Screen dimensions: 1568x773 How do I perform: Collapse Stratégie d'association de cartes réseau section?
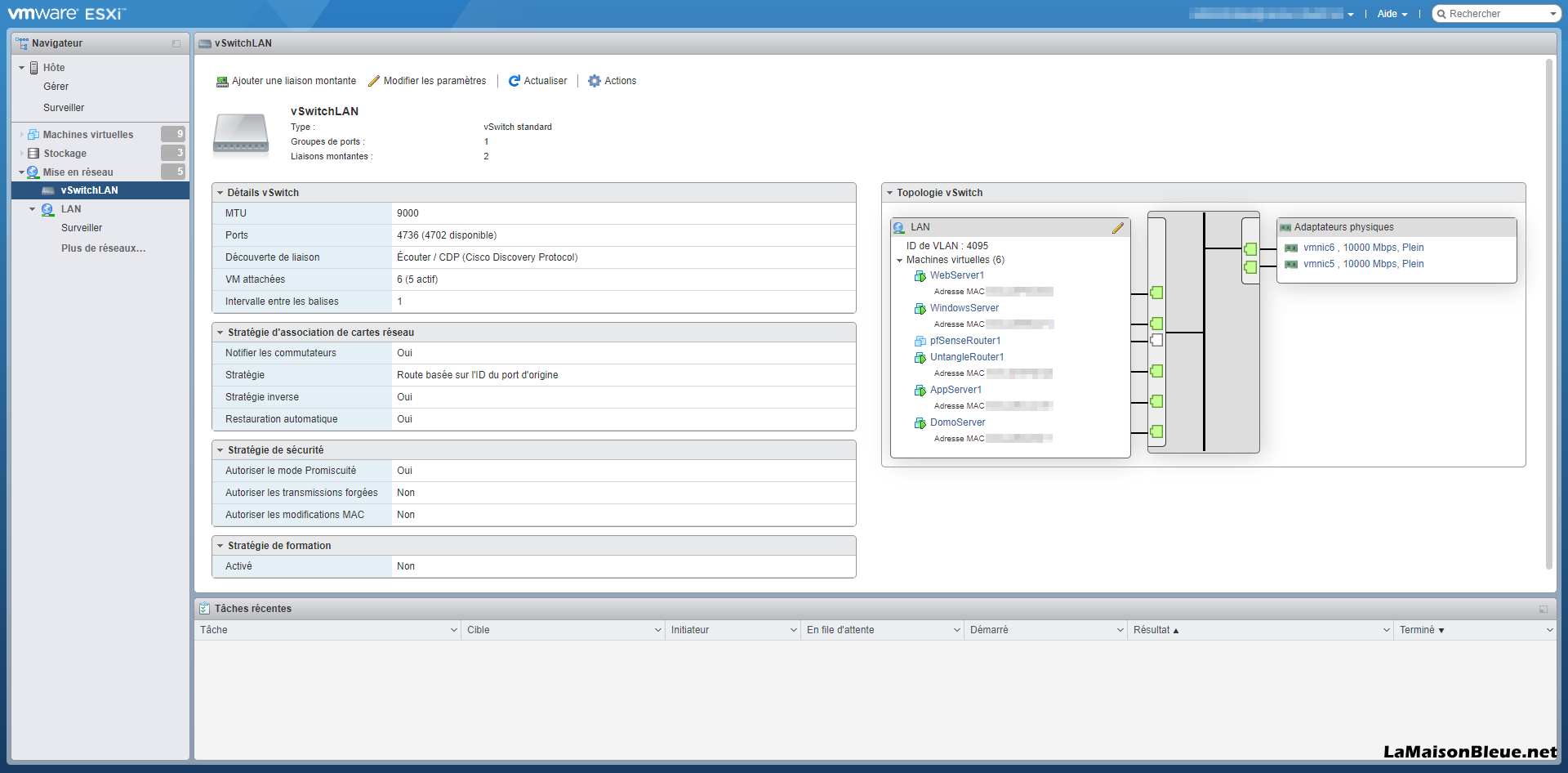point(220,333)
